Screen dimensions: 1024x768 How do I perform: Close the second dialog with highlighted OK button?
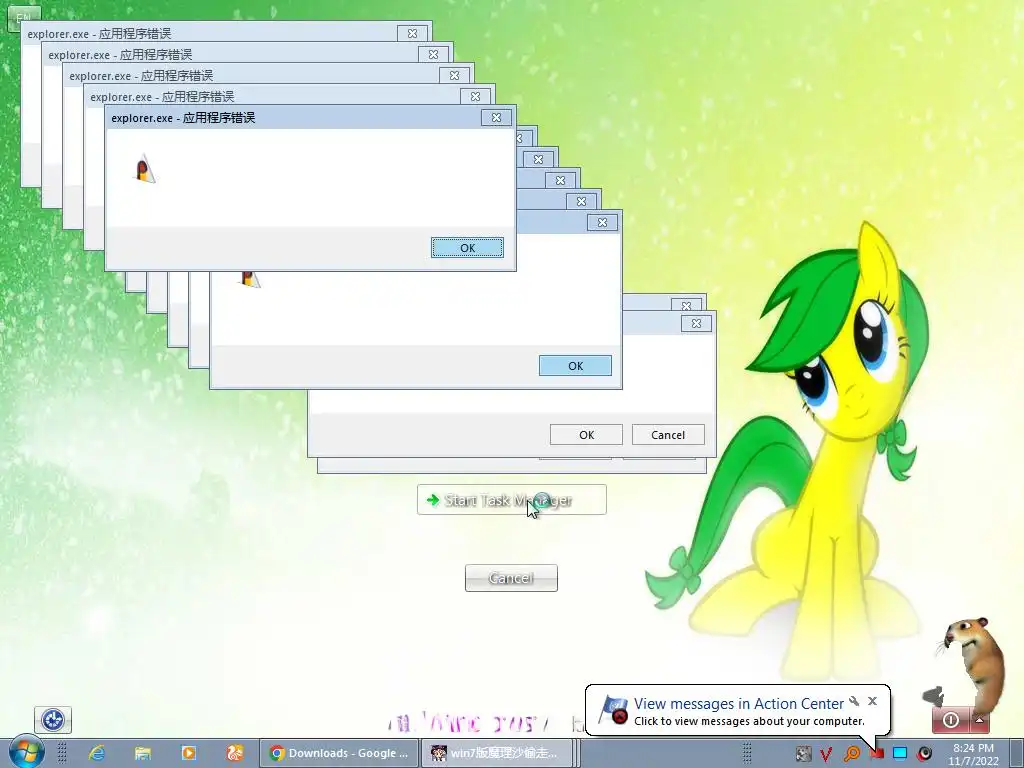click(x=602, y=223)
